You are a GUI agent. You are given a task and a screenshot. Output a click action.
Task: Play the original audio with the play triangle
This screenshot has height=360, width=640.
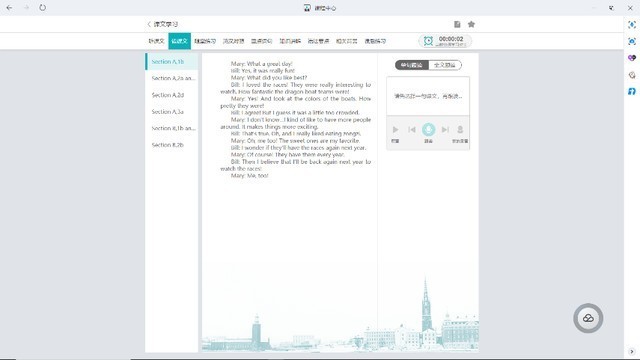coord(395,129)
